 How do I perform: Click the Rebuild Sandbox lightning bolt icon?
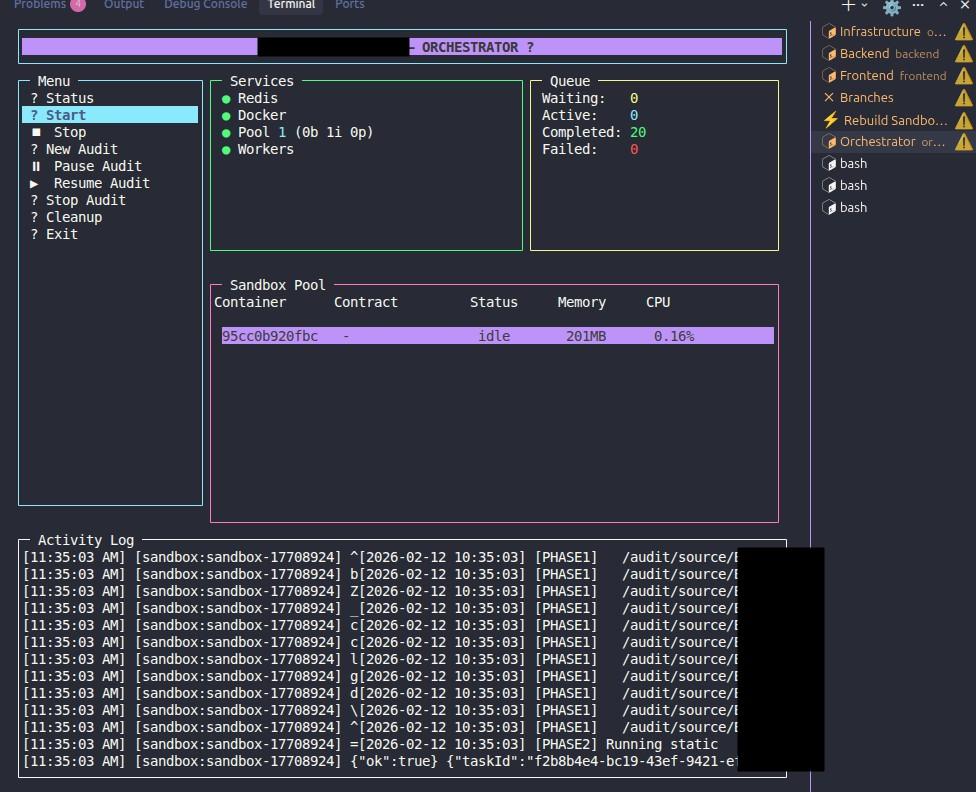click(x=830, y=120)
